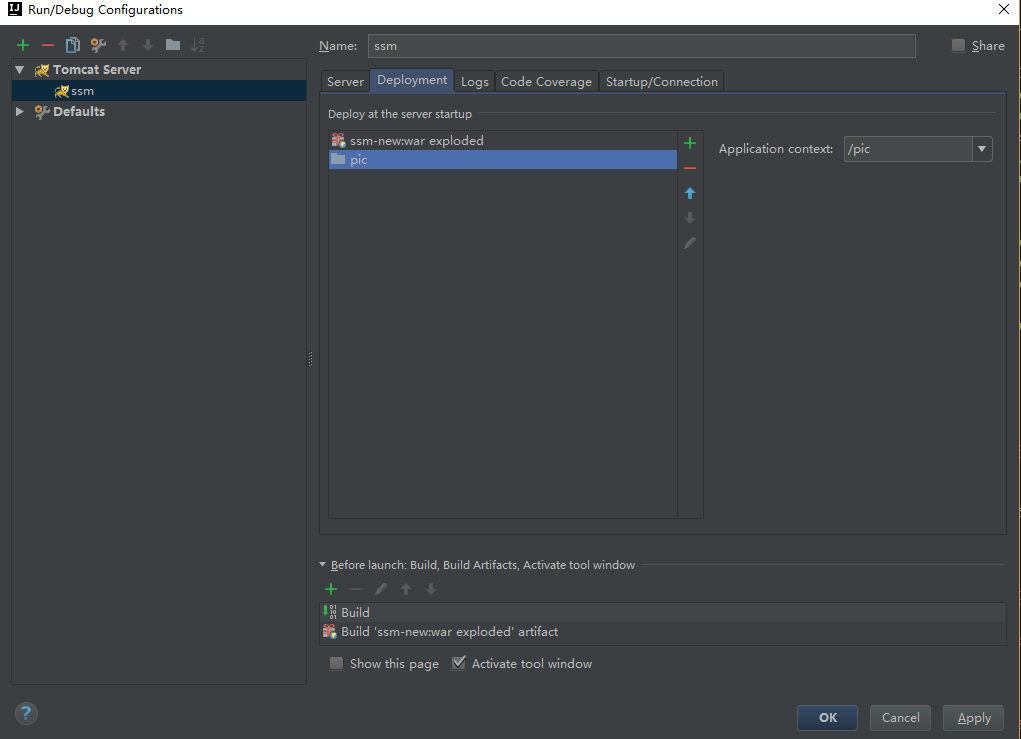Open the Startup/Connection tab
This screenshot has width=1021, height=739.
pyautogui.click(x=661, y=82)
